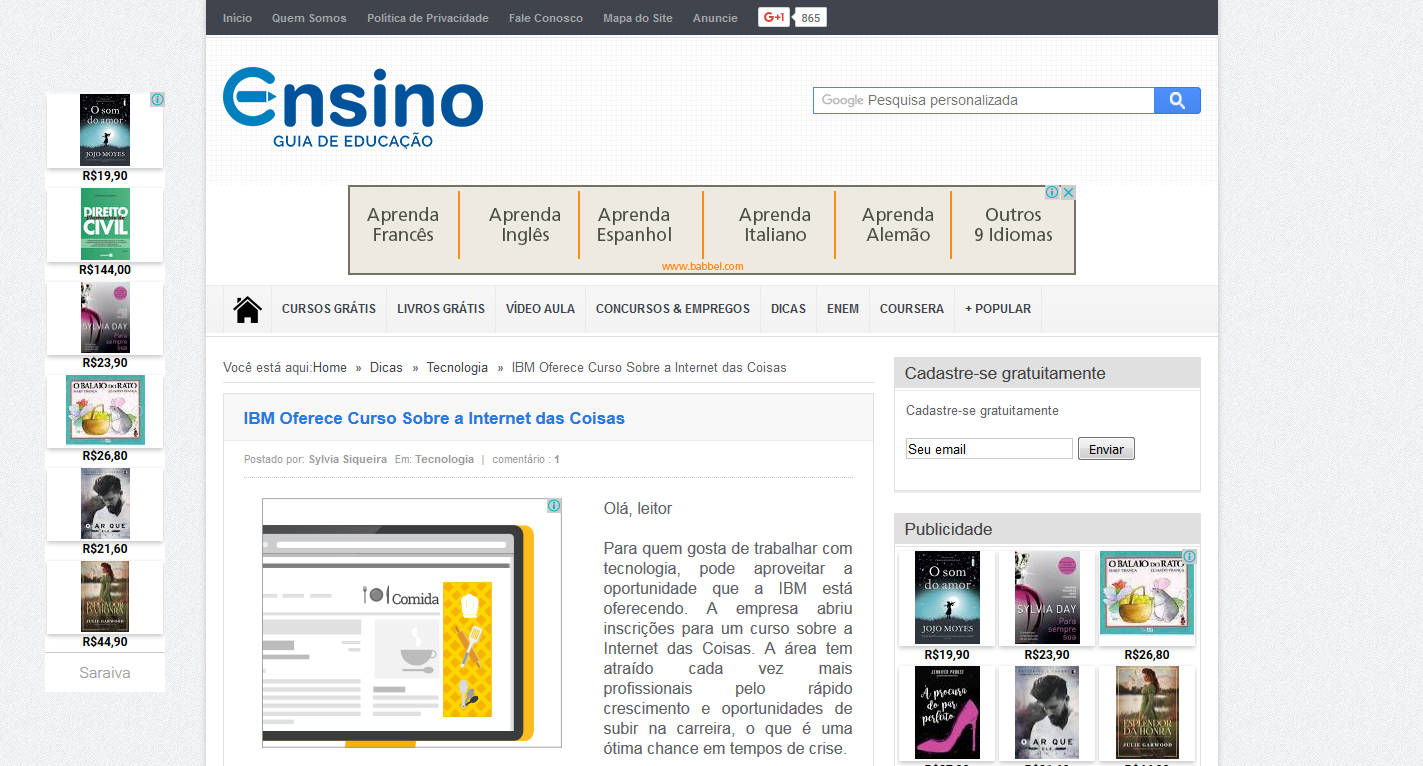Screen dimensions: 1423x766
Task: Click the Saraiva label under left ads
Action: (105, 673)
